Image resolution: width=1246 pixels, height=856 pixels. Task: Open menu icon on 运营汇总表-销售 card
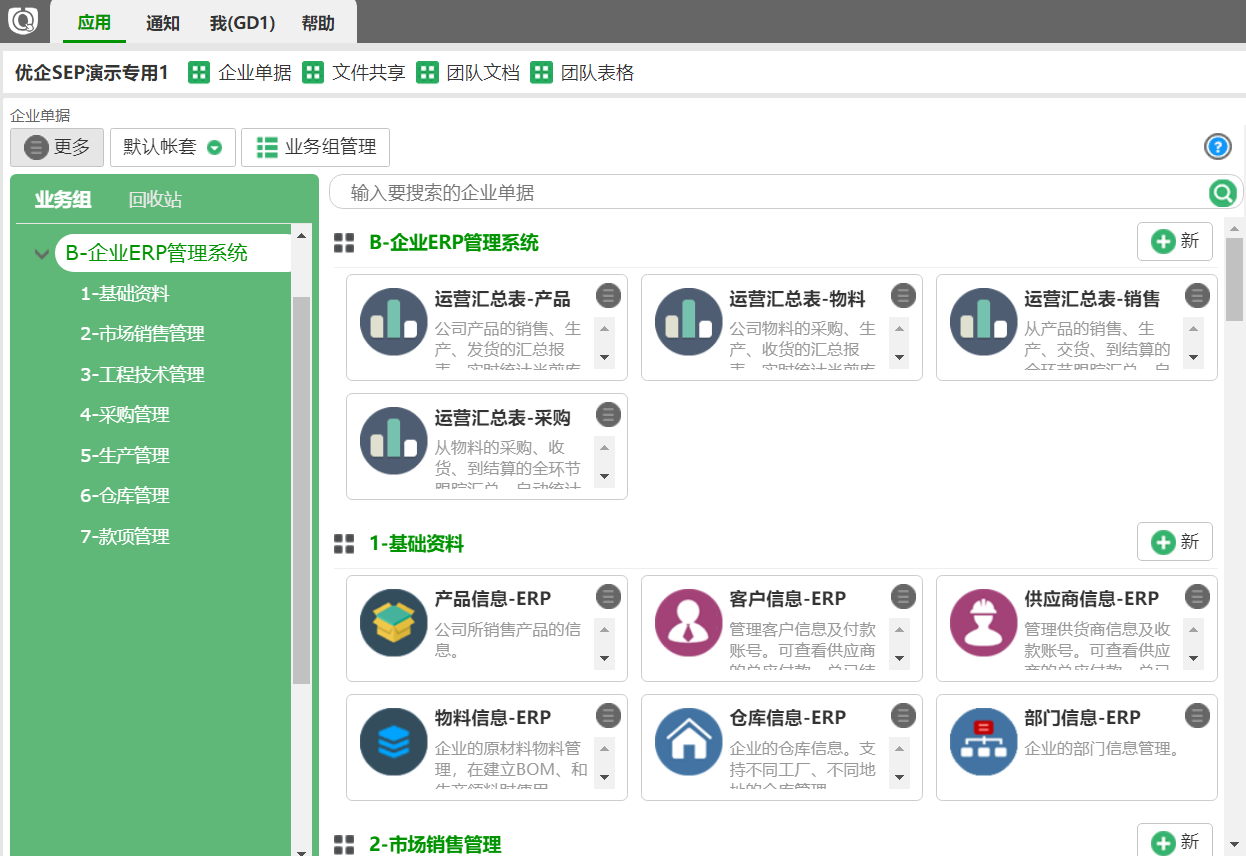[1198, 295]
